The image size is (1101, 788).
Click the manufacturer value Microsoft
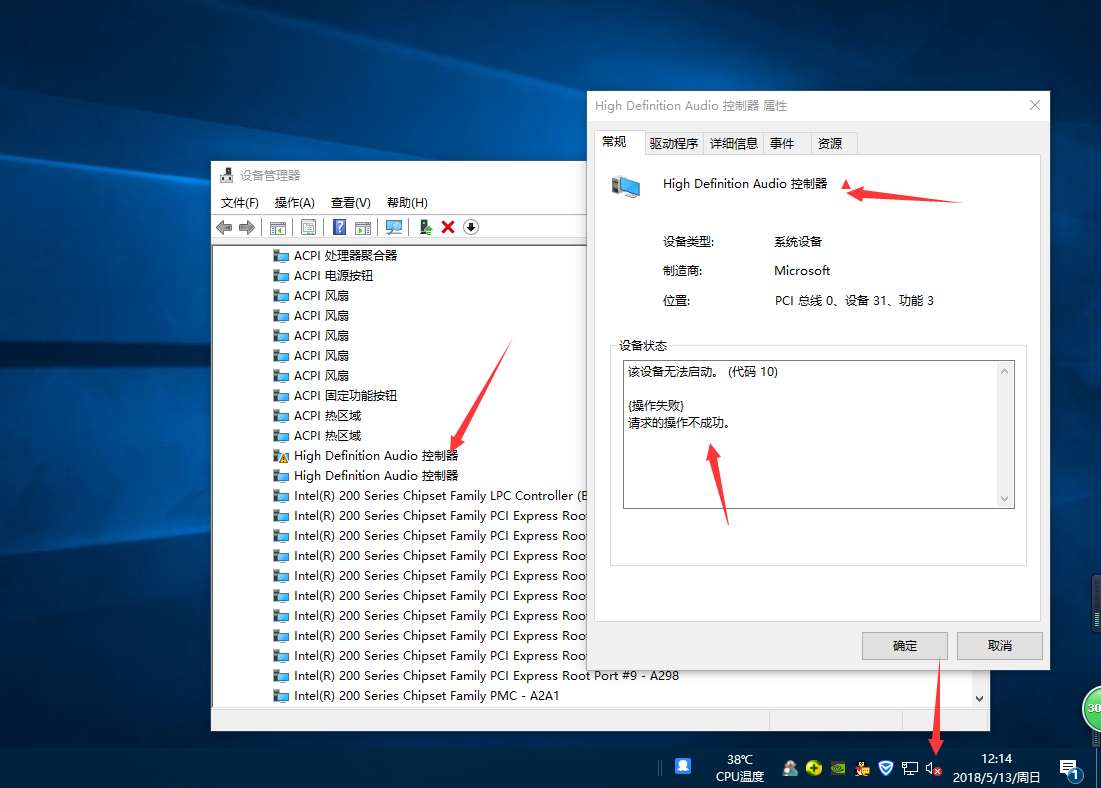click(802, 270)
